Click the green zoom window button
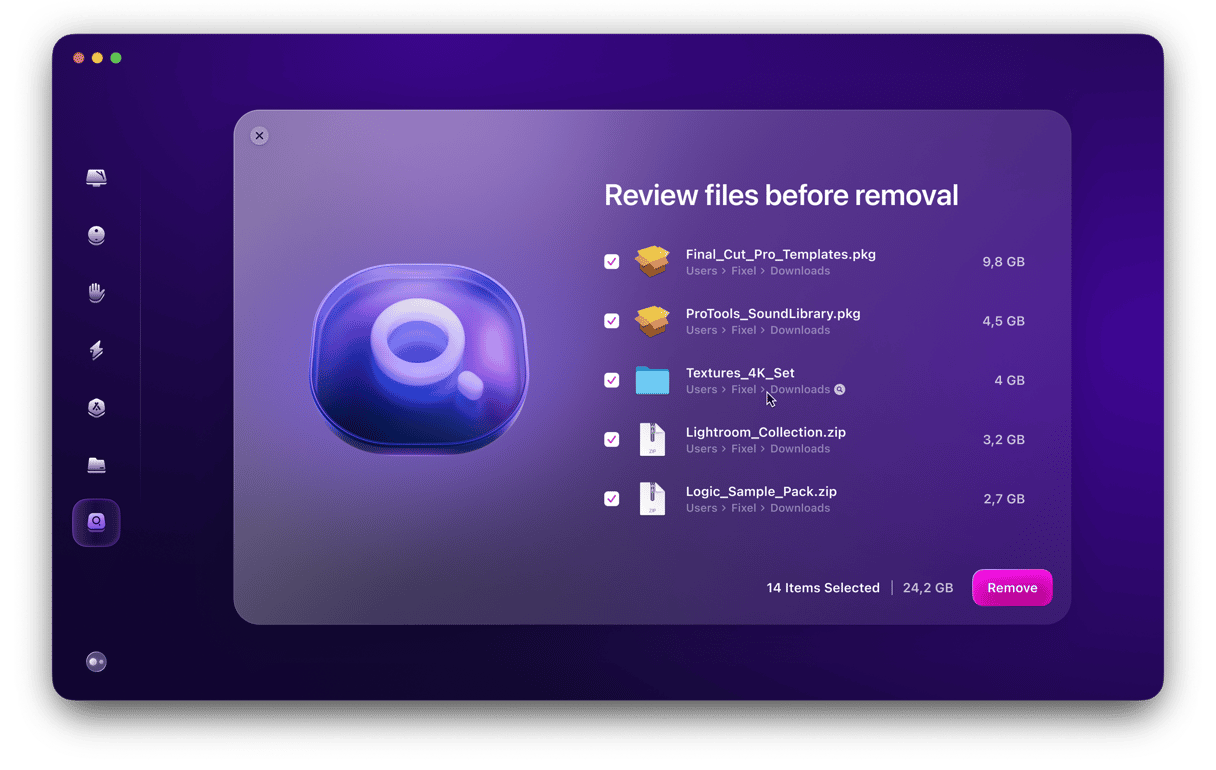The height and width of the screenshot is (770, 1216). click(116, 58)
